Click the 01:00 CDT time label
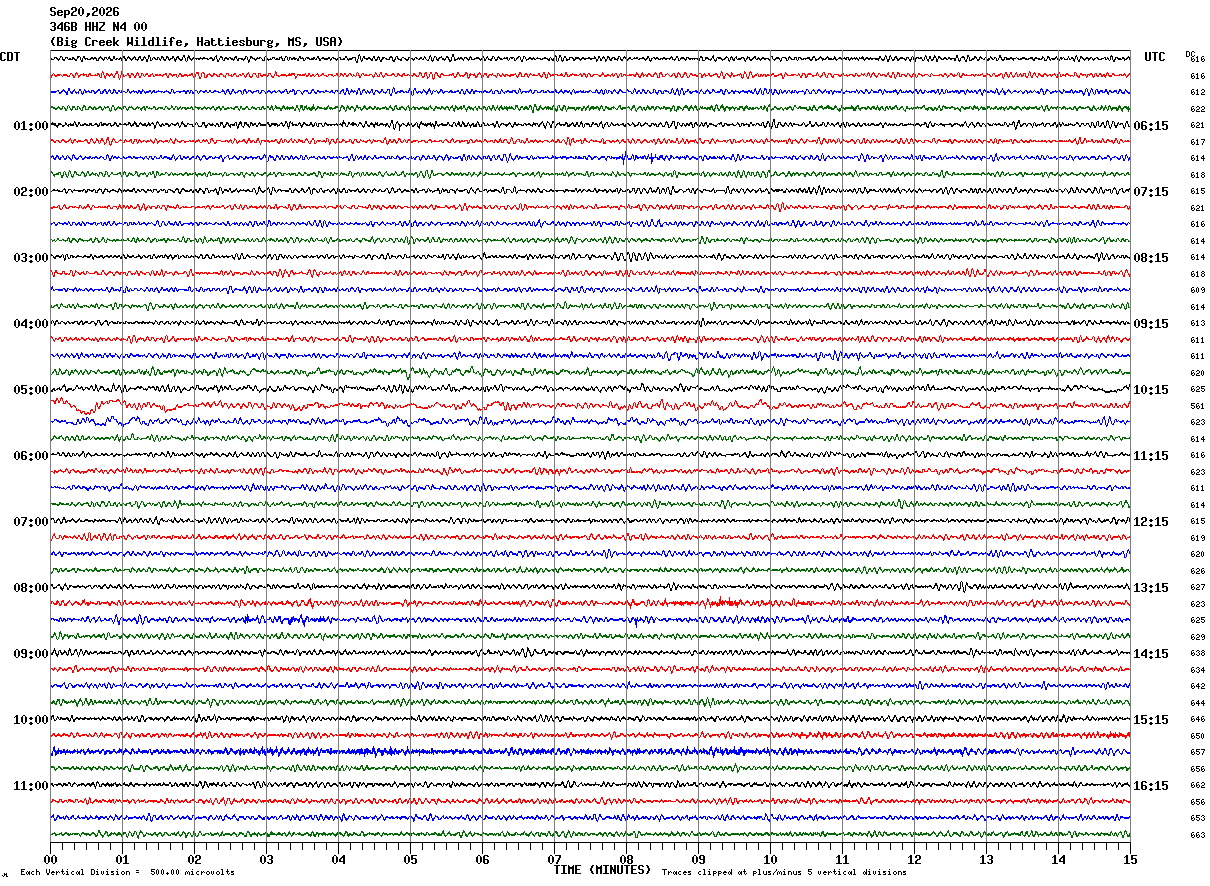 click(x=31, y=126)
